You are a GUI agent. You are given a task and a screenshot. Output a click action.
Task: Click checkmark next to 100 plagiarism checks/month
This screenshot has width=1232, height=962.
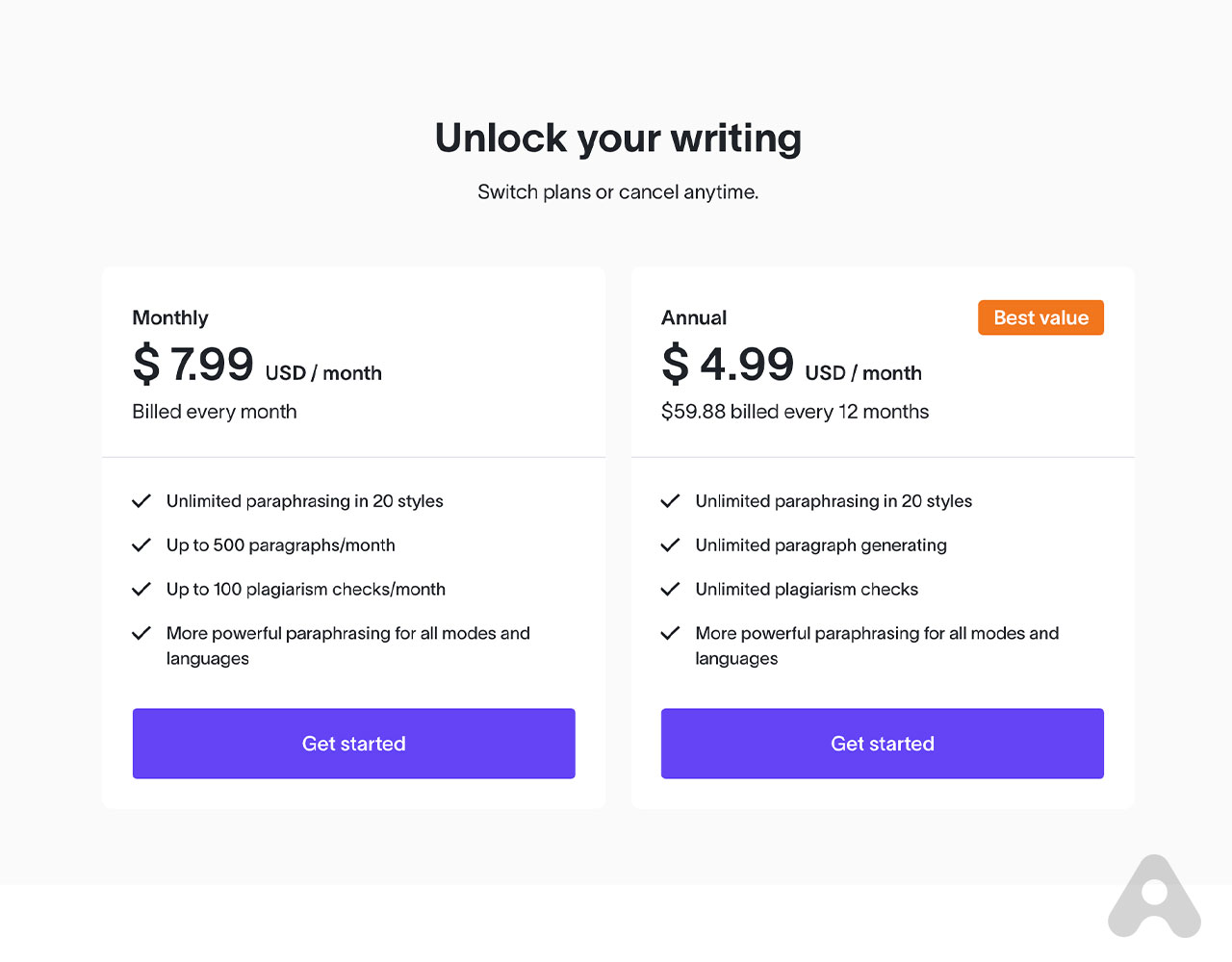coord(141,590)
